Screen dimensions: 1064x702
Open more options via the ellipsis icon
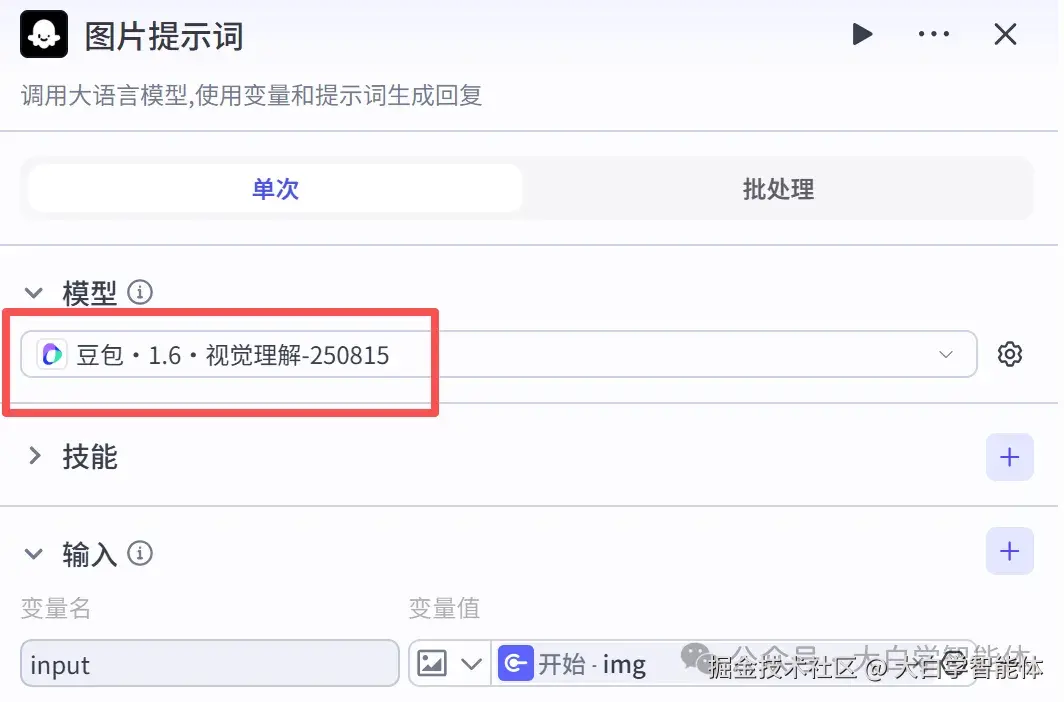click(x=934, y=33)
